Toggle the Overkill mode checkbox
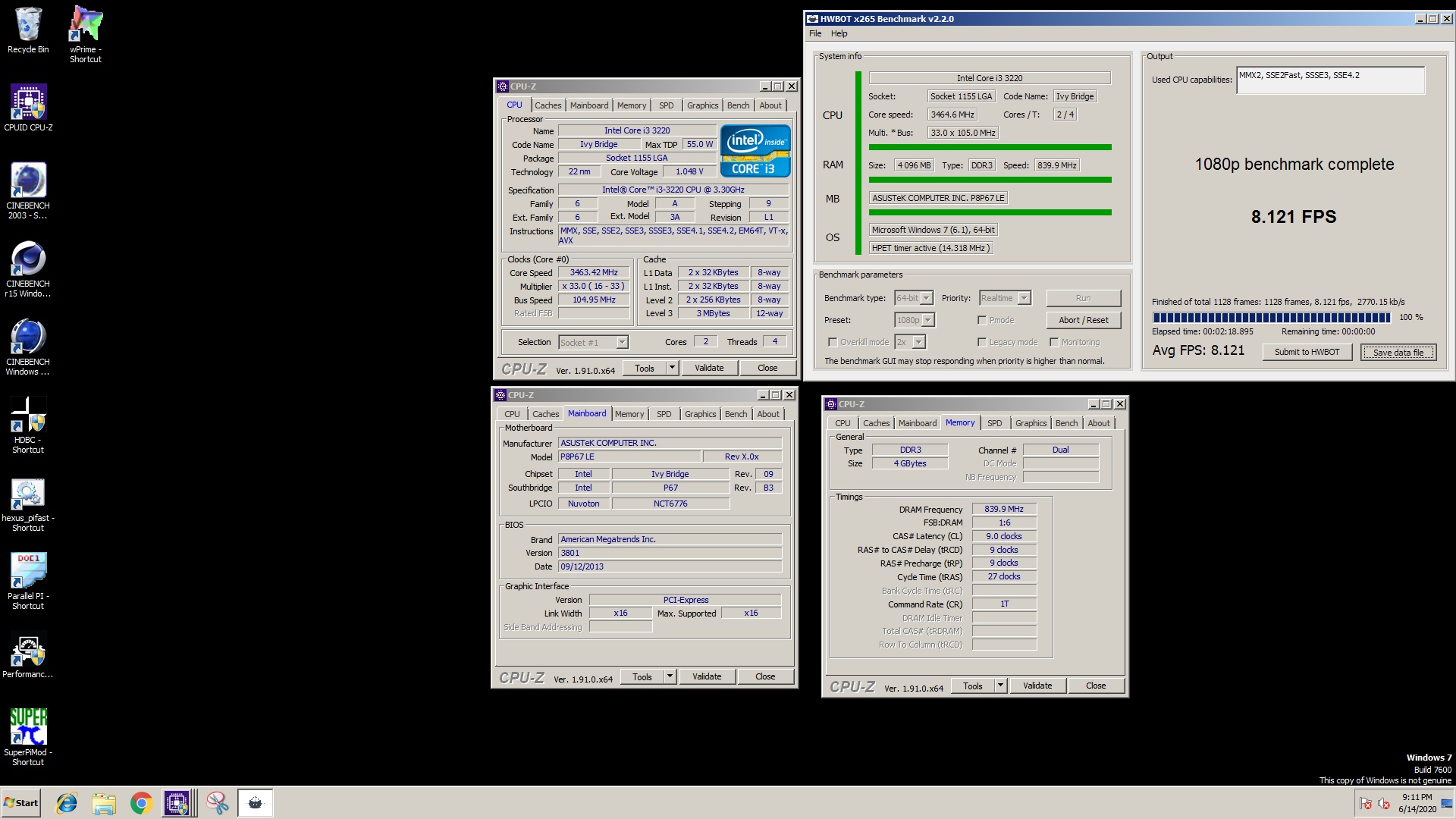 833,342
